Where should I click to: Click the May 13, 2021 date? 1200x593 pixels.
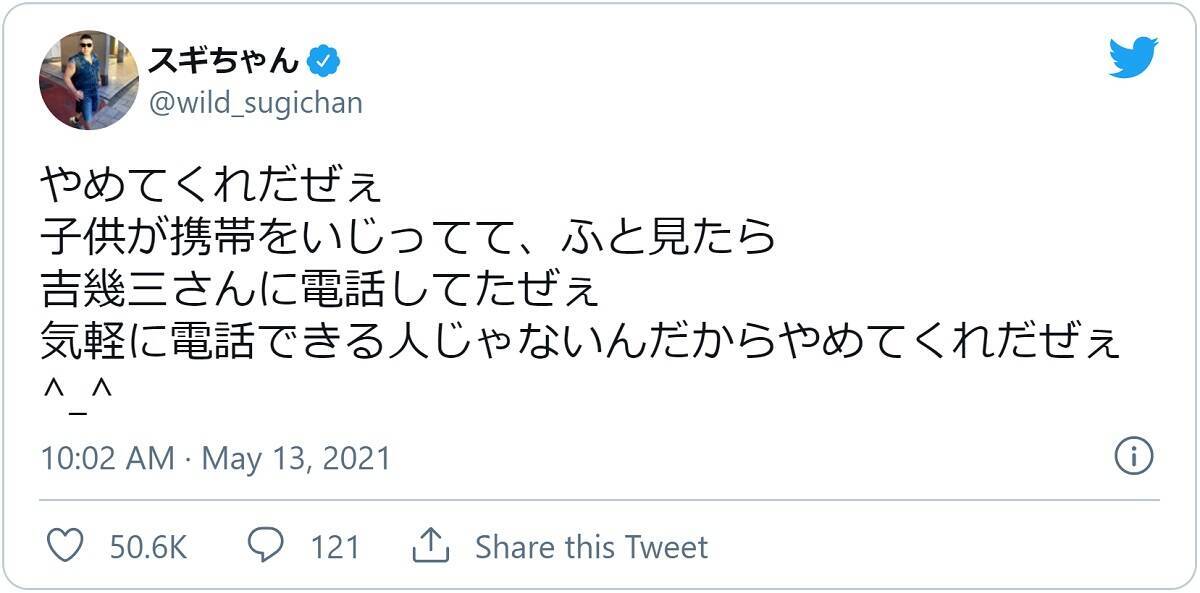296,459
